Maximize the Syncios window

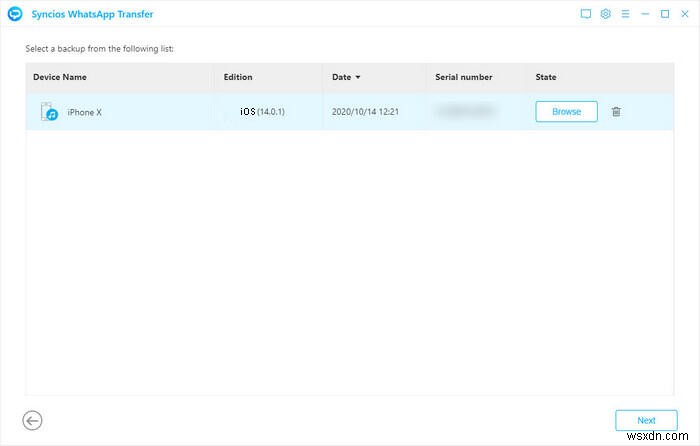[x=665, y=14]
